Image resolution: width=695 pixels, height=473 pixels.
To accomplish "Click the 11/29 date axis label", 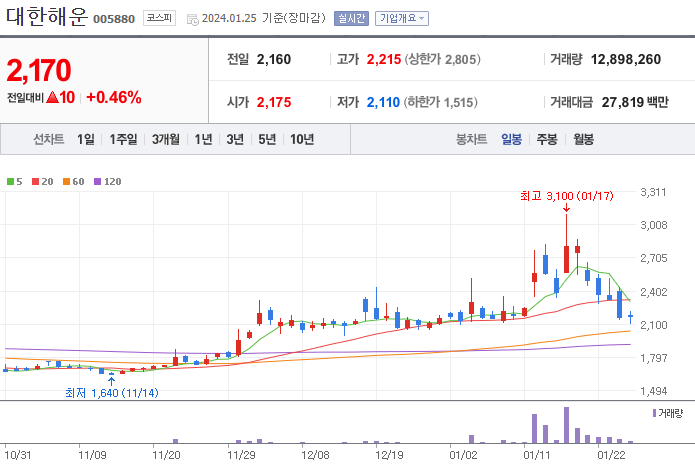I will [x=241, y=455].
